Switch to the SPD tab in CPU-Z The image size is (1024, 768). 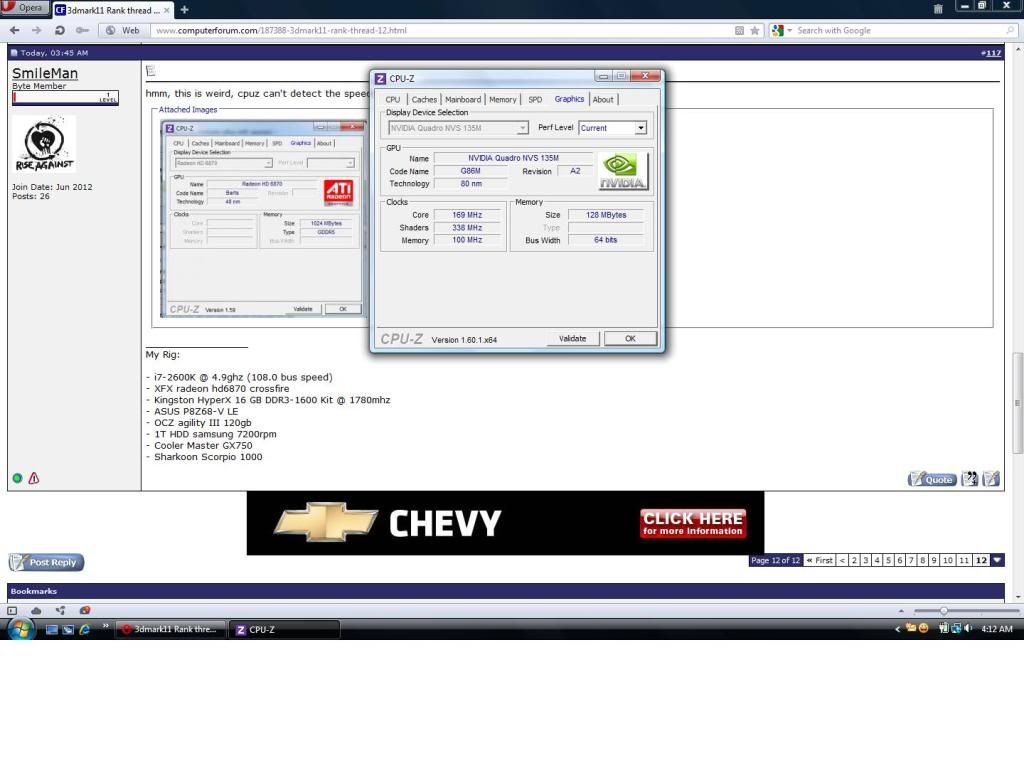(535, 99)
